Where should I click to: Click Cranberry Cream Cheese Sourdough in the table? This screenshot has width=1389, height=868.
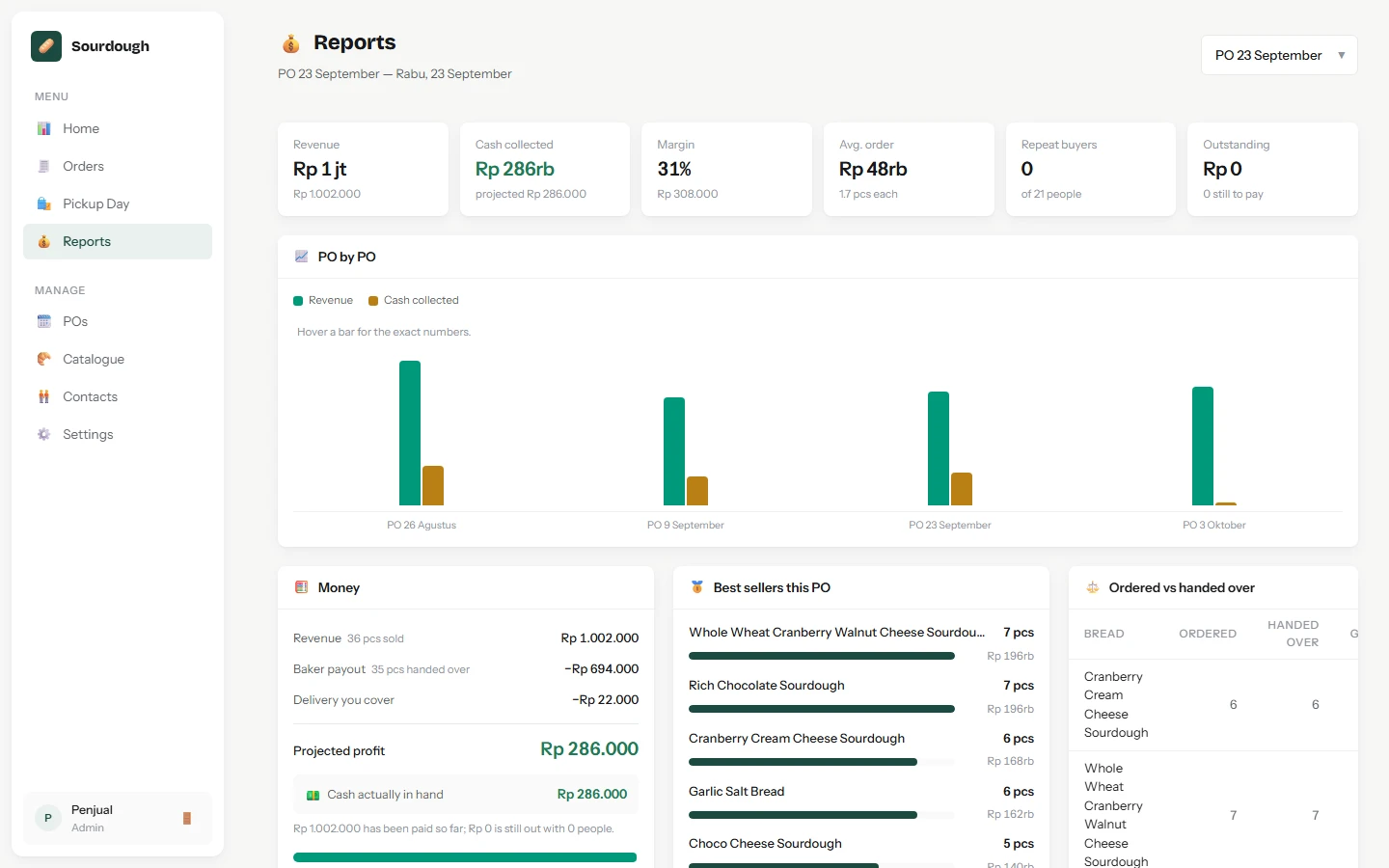[x=1116, y=705]
